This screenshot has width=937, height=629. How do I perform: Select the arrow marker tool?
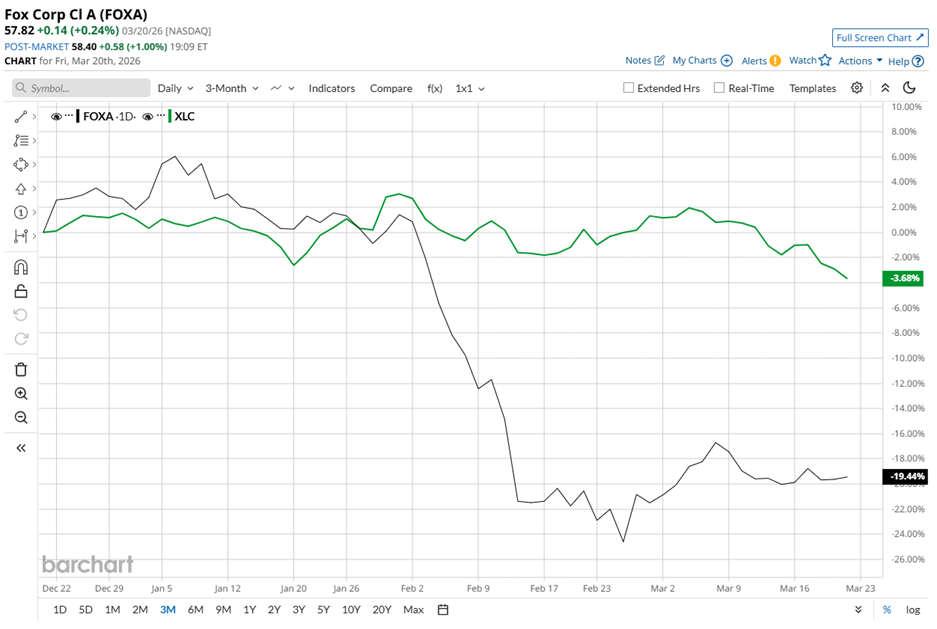(21, 188)
